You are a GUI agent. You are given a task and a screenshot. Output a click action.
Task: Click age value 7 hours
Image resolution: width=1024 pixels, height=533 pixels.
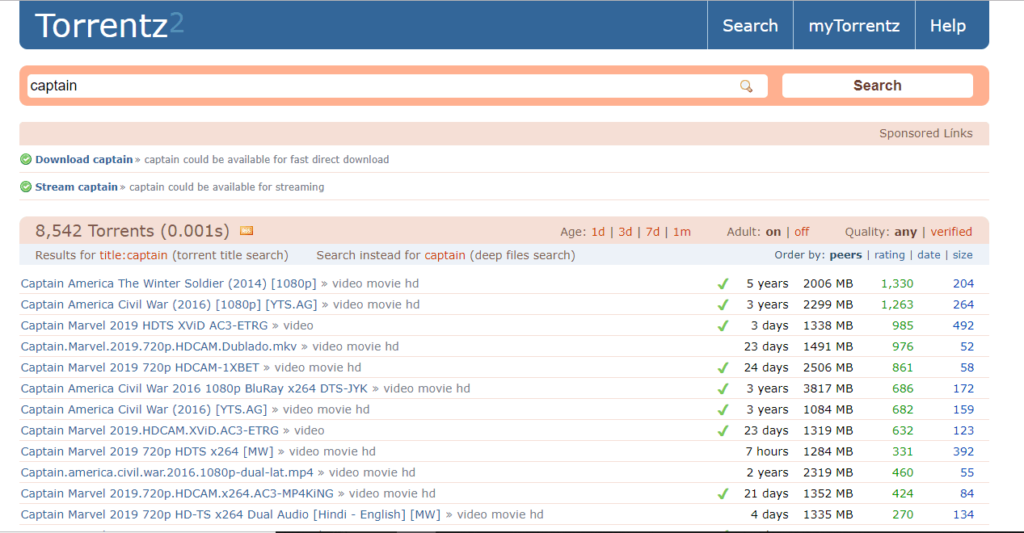767,451
